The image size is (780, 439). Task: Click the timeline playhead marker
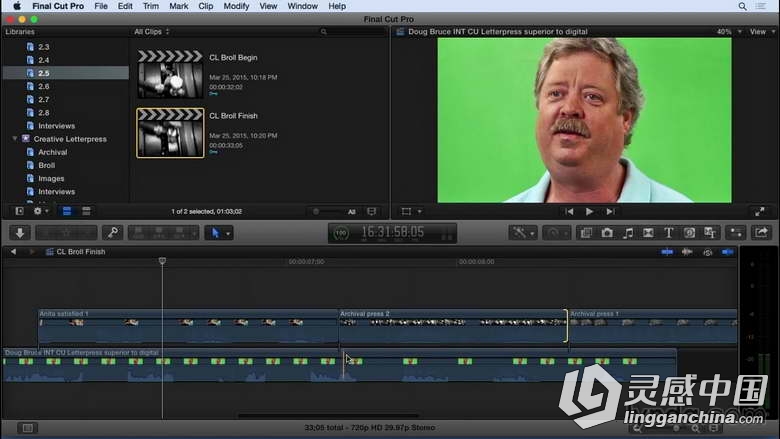(x=162, y=261)
